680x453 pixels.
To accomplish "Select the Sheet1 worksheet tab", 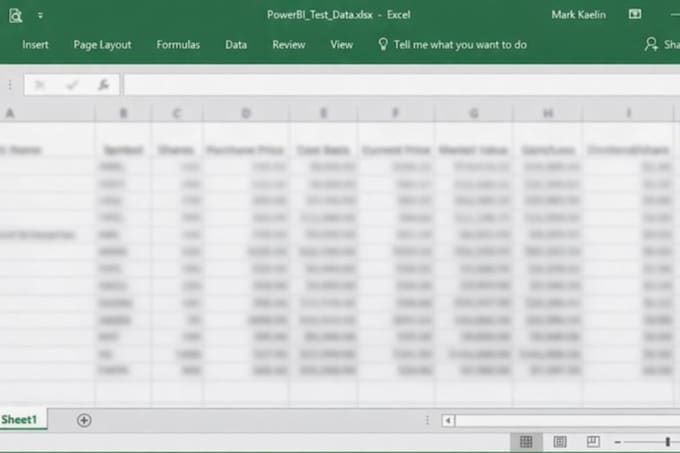I will [x=21, y=420].
